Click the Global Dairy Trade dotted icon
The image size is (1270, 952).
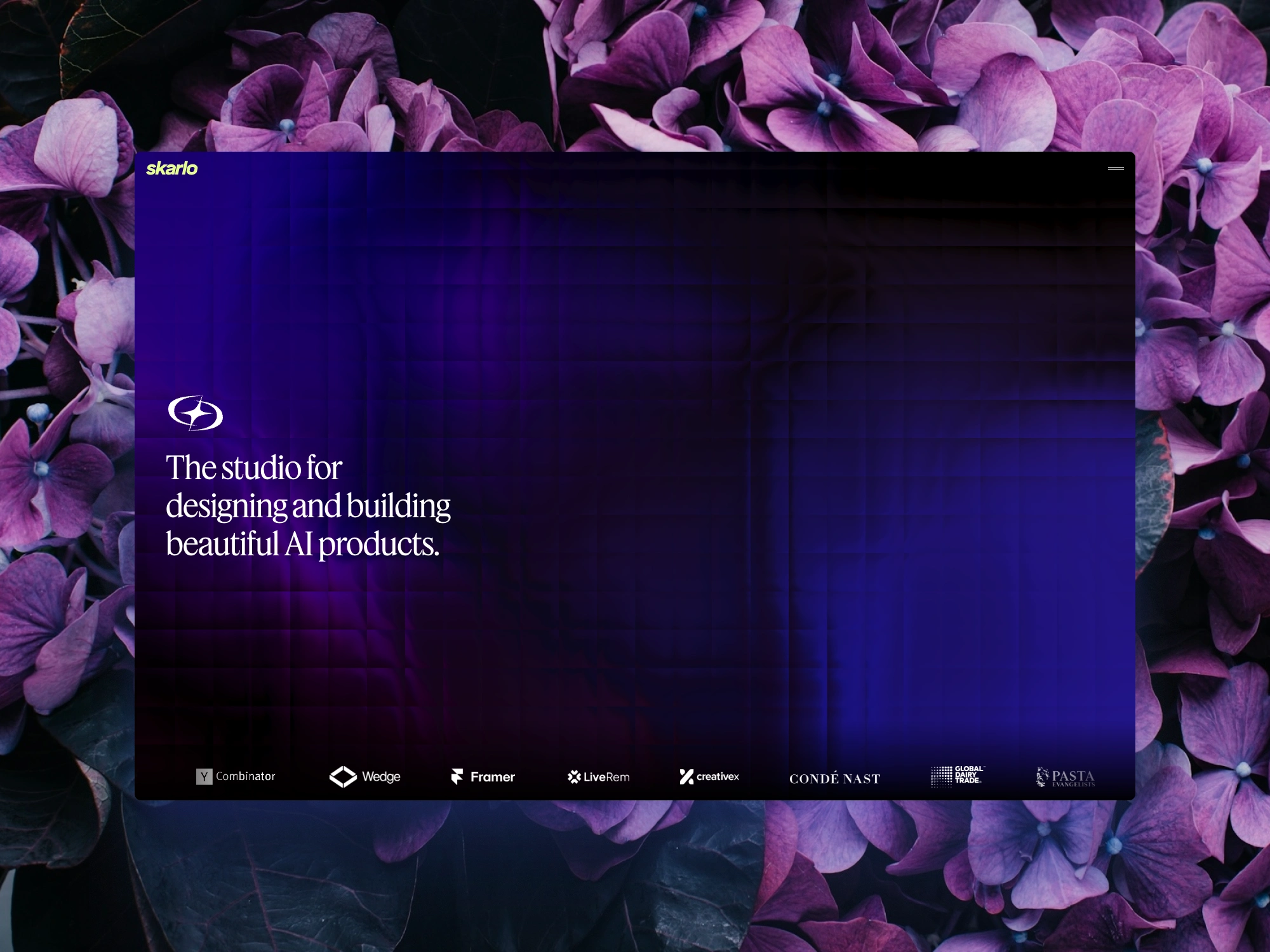[x=942, y=776]
